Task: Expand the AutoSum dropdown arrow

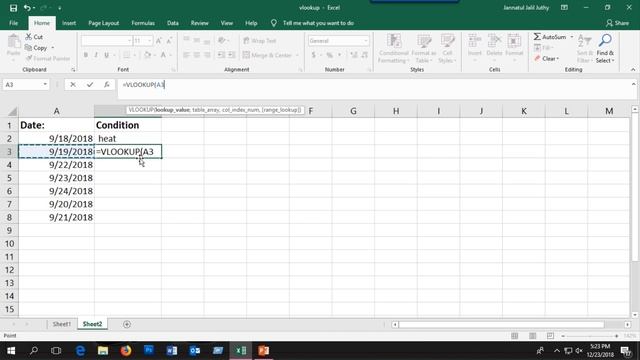Action: (571, 37)
